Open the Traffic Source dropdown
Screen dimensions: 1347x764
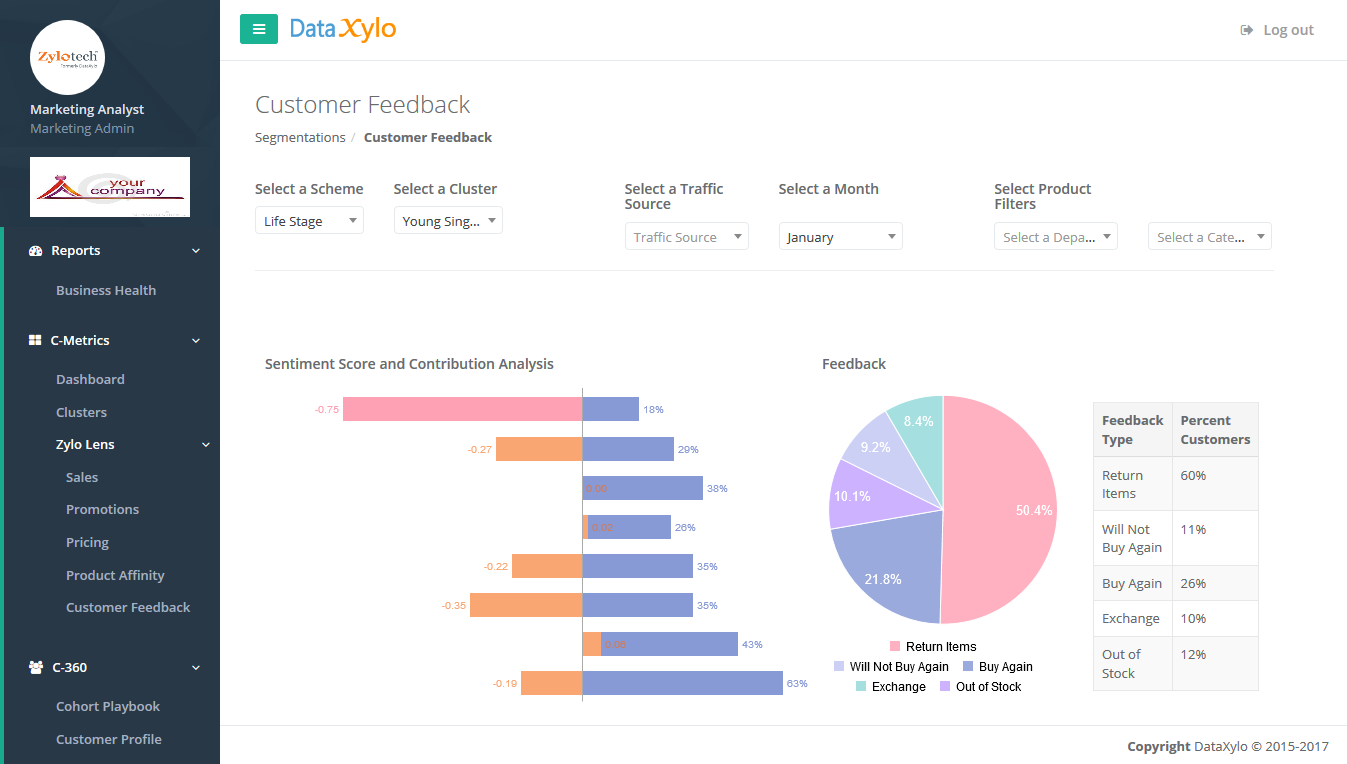(x=686, y=237)
